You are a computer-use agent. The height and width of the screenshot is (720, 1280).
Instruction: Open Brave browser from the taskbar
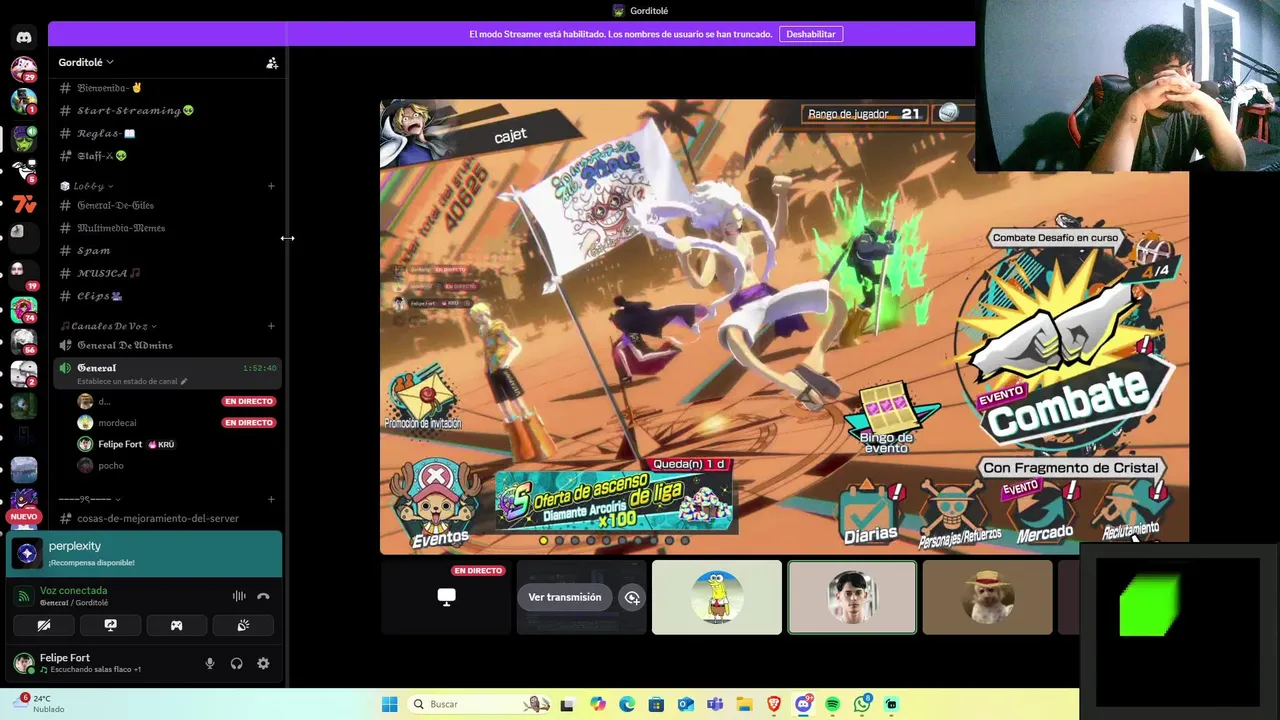coord(774,704)
